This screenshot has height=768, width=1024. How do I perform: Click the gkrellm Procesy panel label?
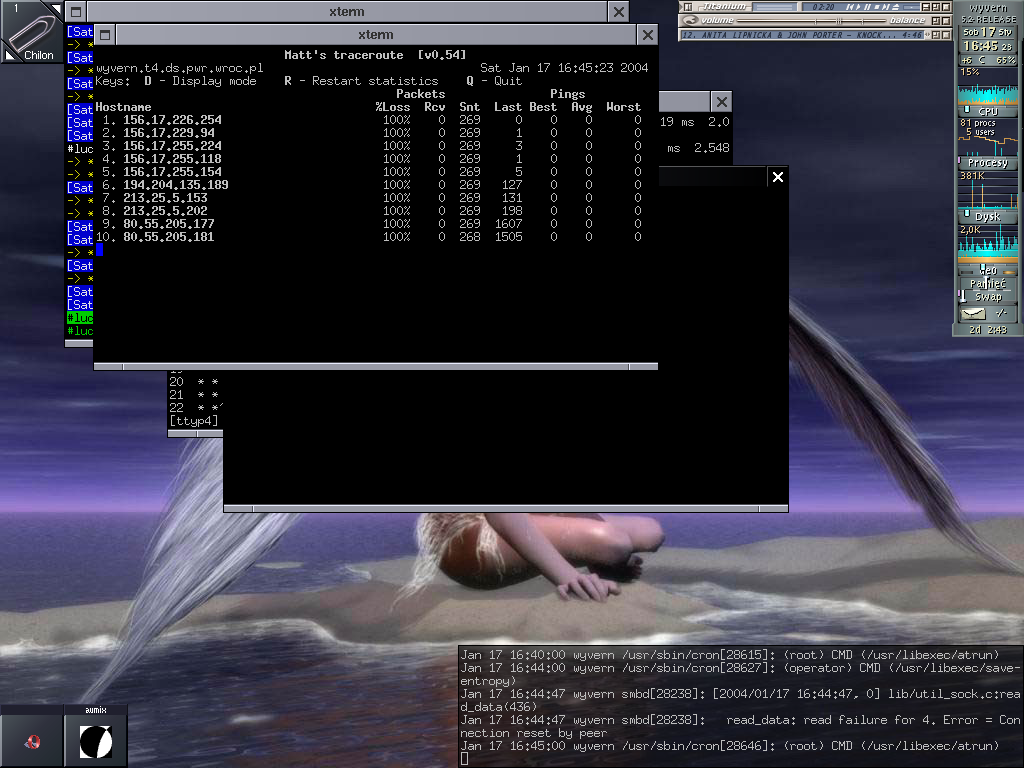tap(988, 163)
